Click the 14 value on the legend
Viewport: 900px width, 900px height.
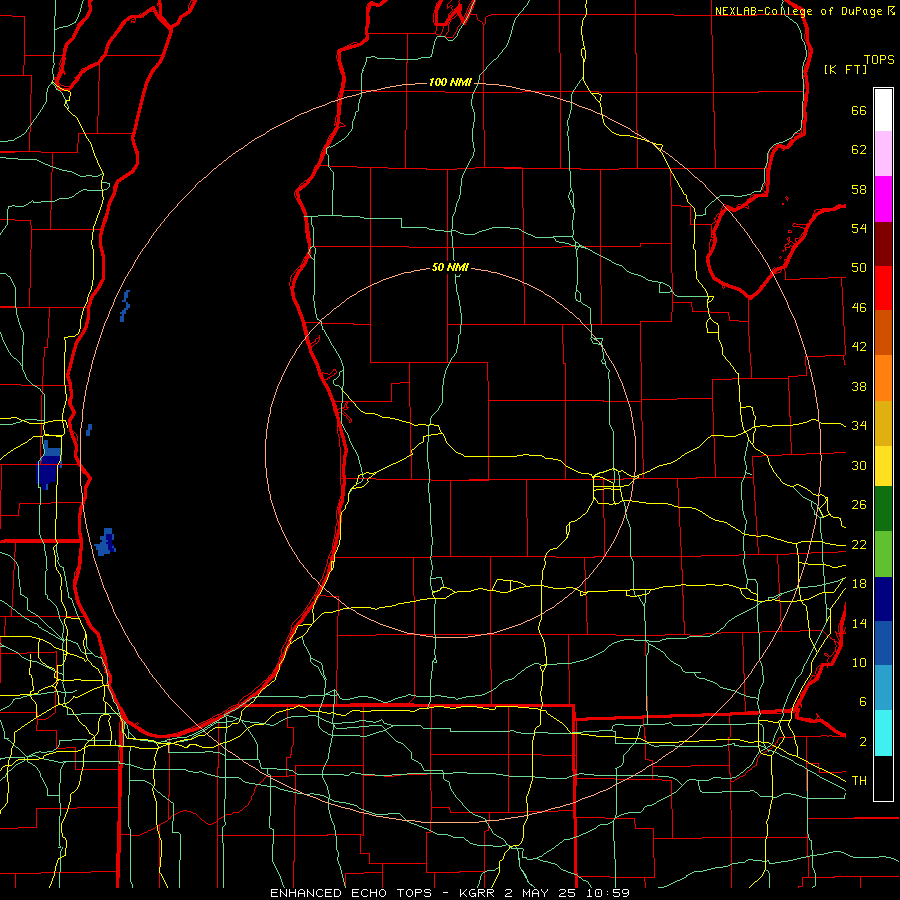click(859, 623)
